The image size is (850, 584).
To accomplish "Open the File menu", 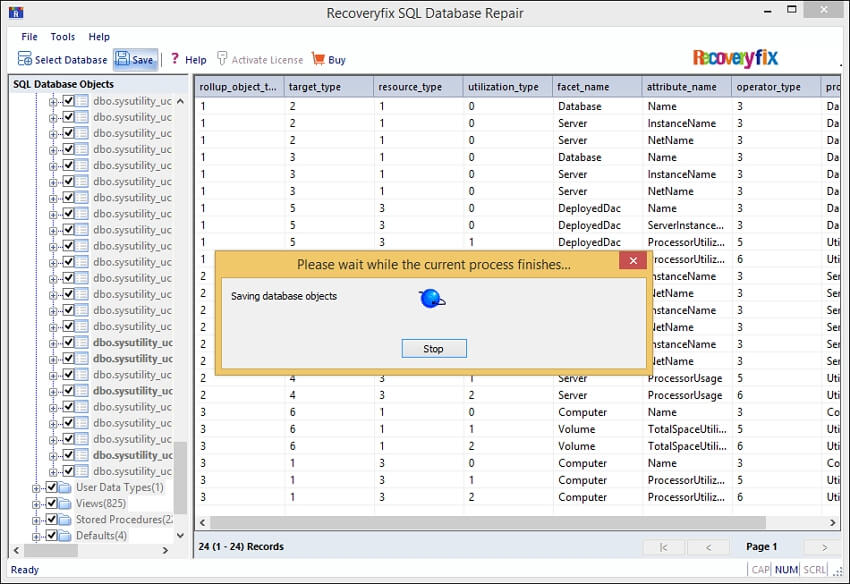I will tap(29, 36).
